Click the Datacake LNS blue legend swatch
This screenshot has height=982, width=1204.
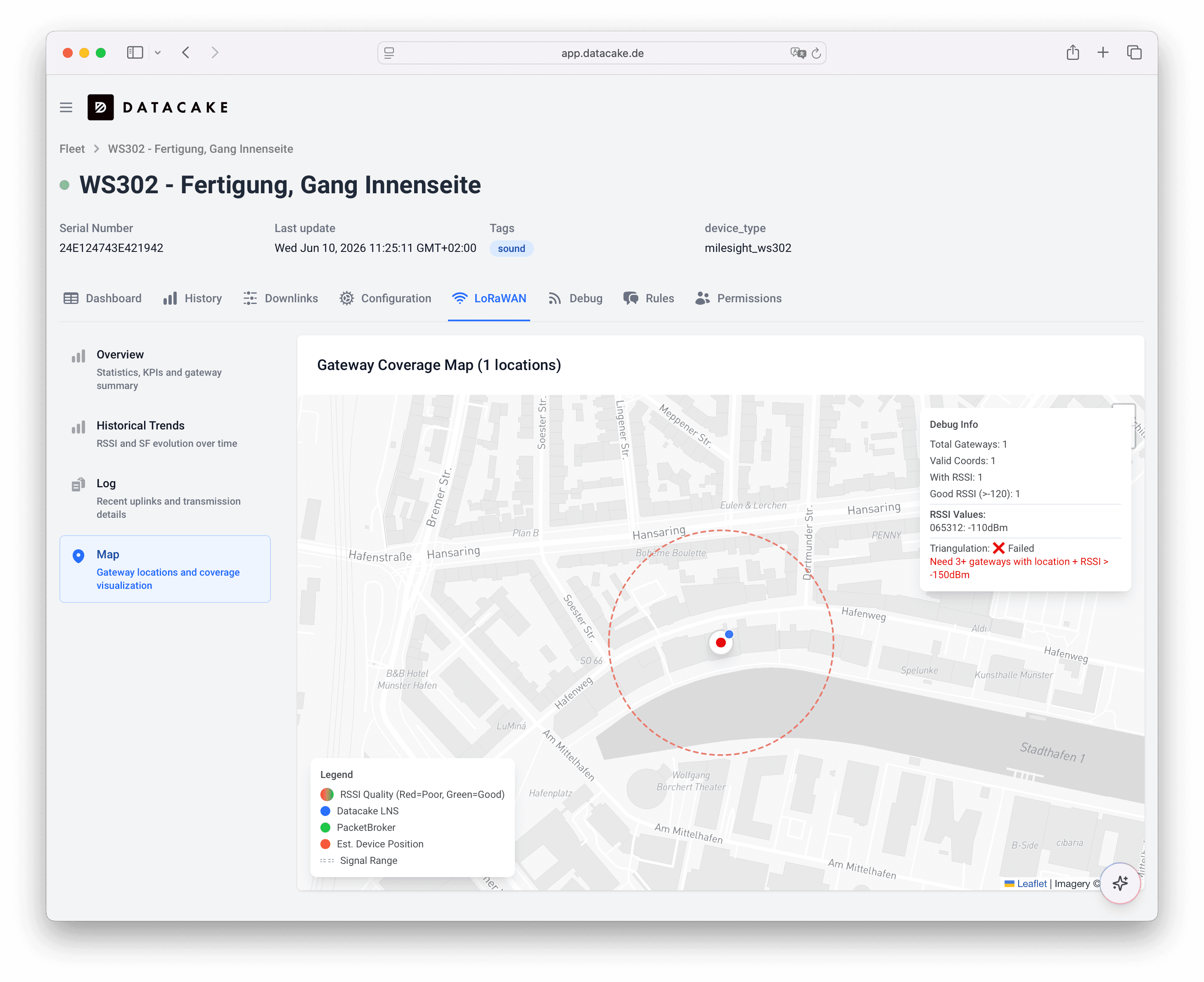coord(325,811)
